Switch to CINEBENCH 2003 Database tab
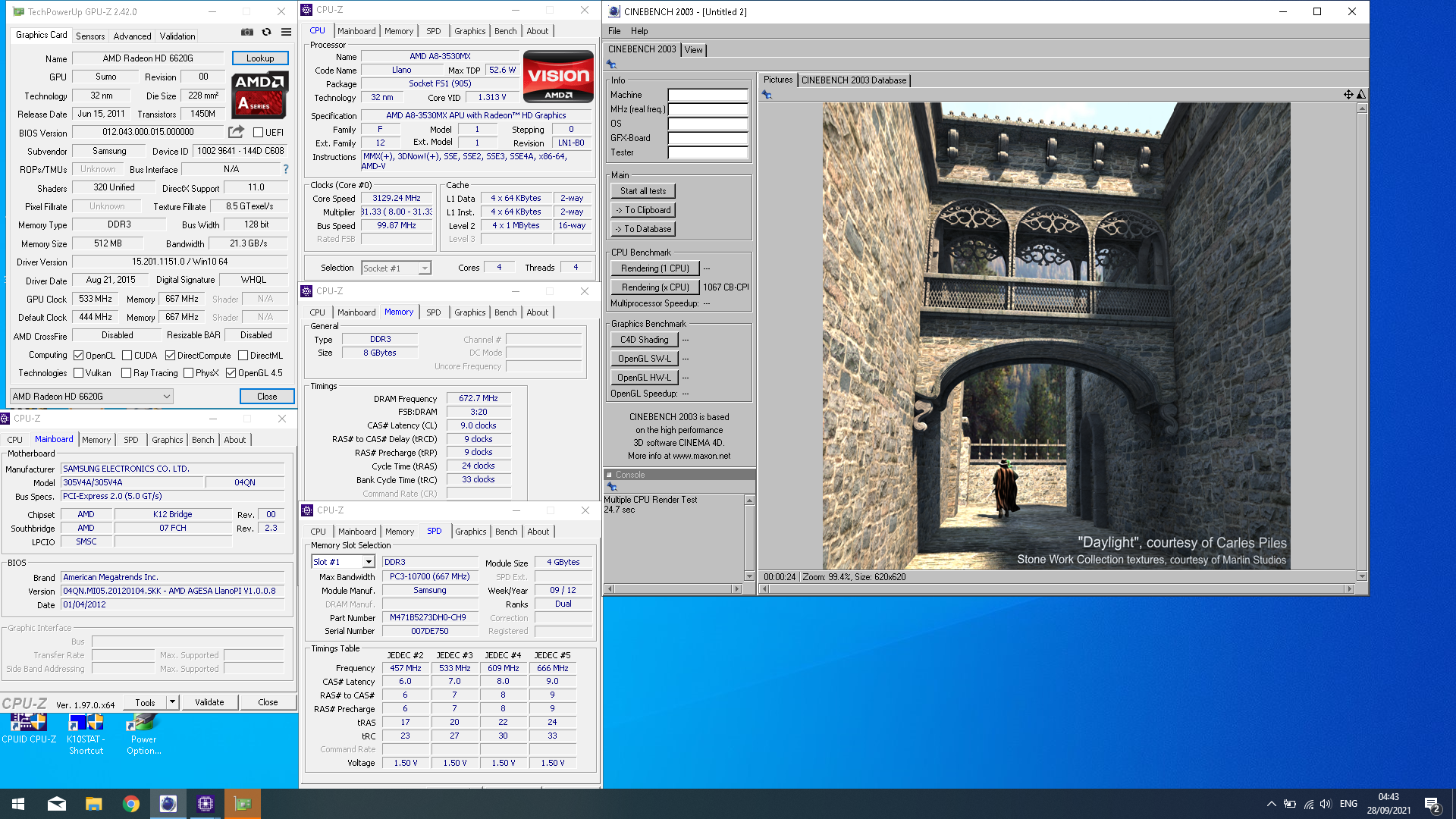 854,80
